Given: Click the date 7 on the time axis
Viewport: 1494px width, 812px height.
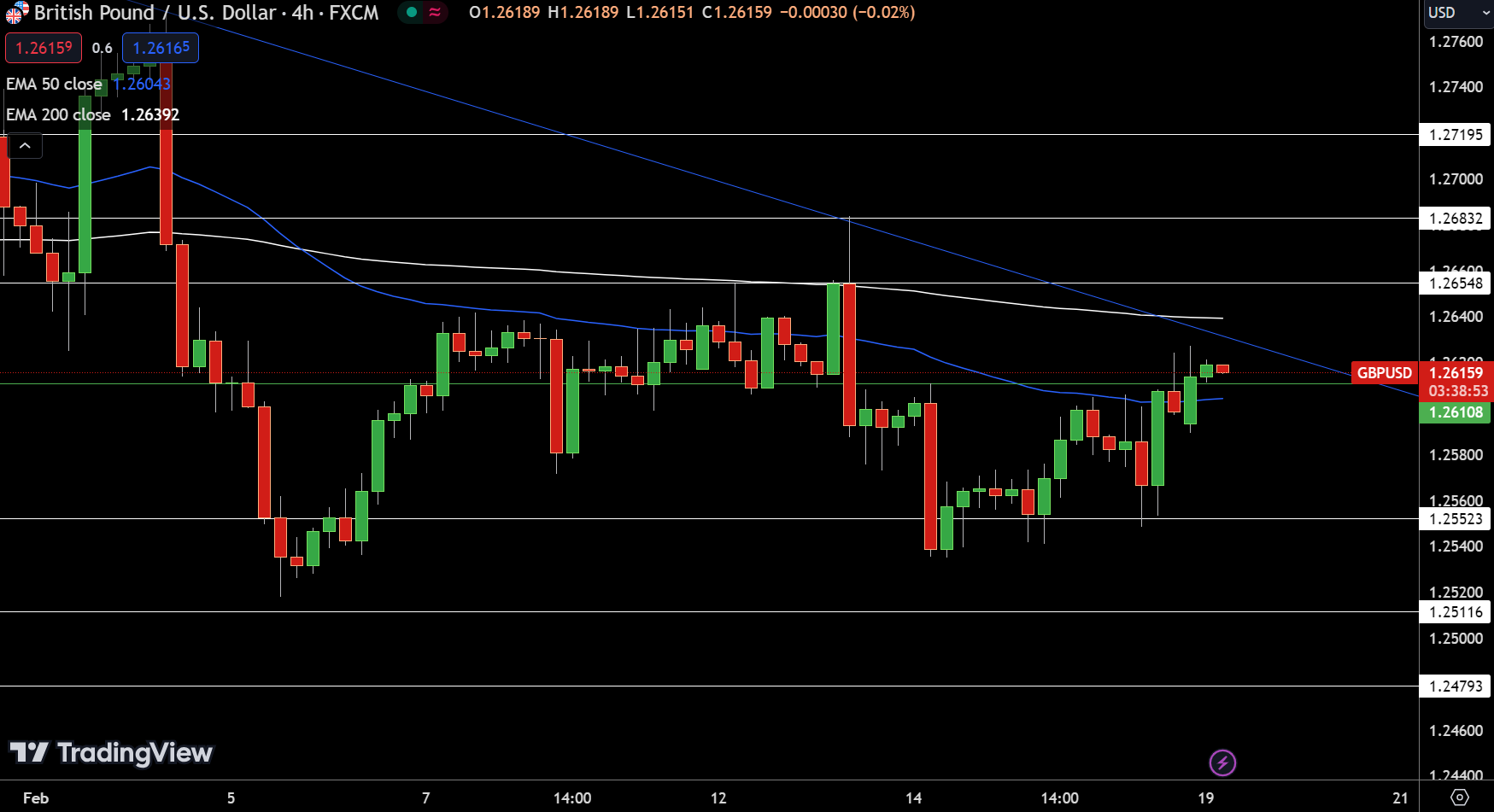Looking at the screenshot, I should pyautogui.click(x=426, y=798).
